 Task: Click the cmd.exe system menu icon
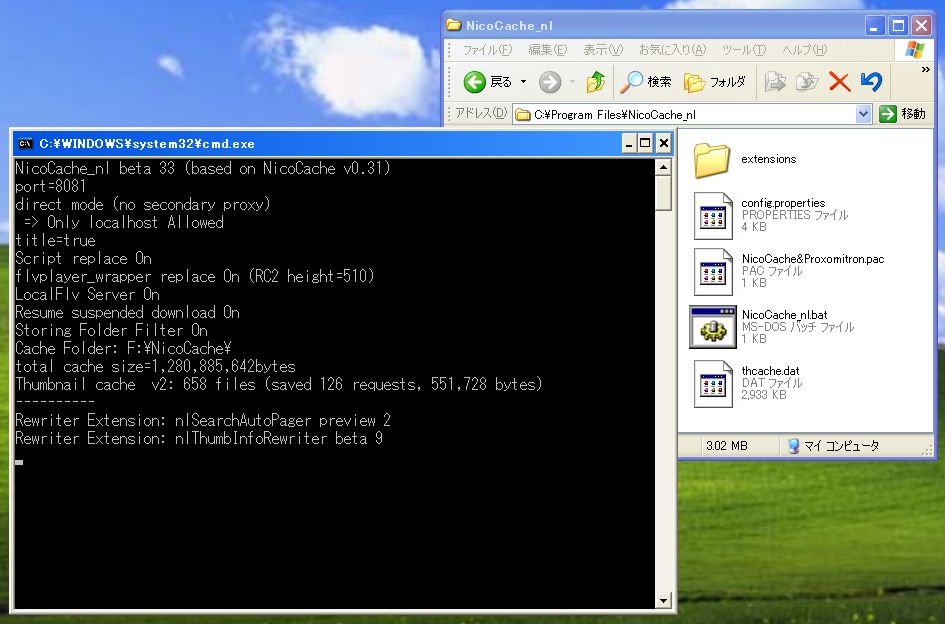(x=25, y=143)
